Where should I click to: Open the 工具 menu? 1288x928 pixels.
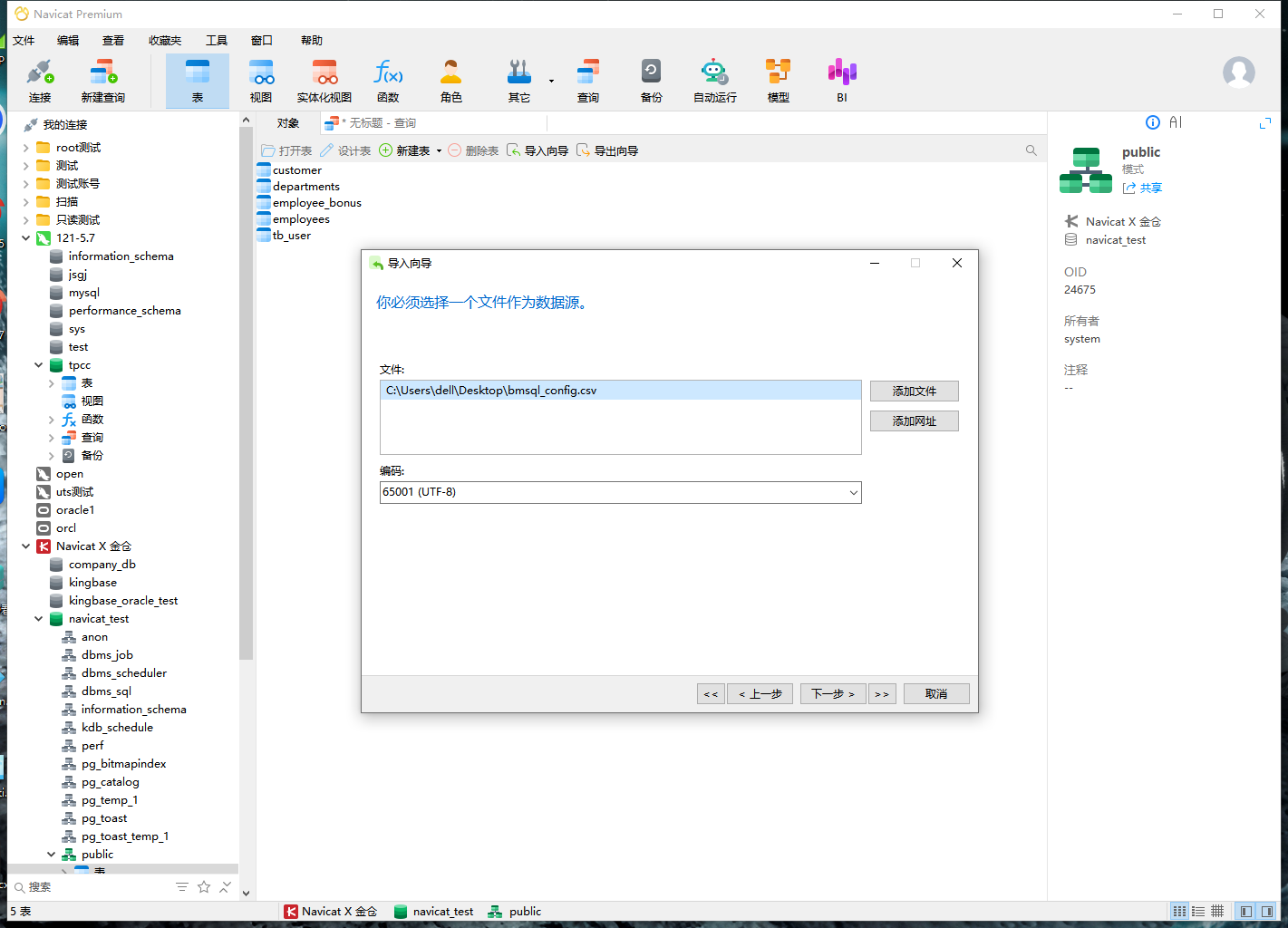point(217,41)
